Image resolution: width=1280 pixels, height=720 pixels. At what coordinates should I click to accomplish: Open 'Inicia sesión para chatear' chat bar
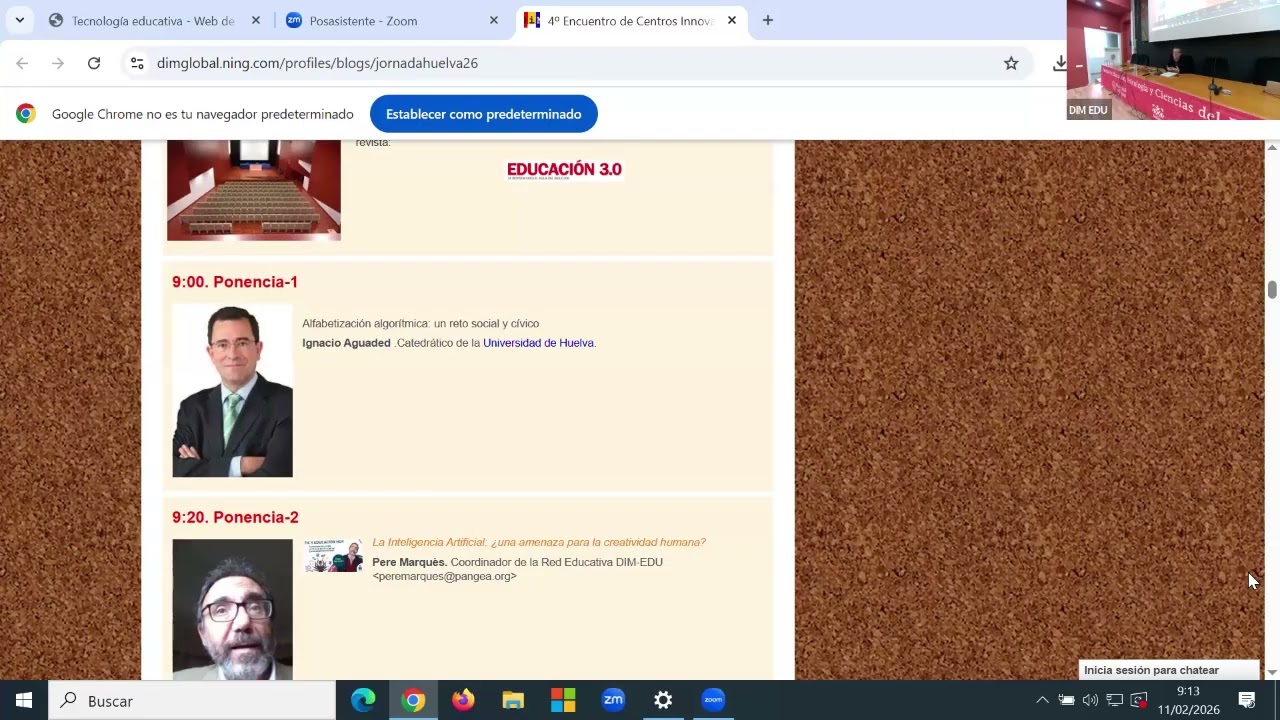pos(1170,670)
